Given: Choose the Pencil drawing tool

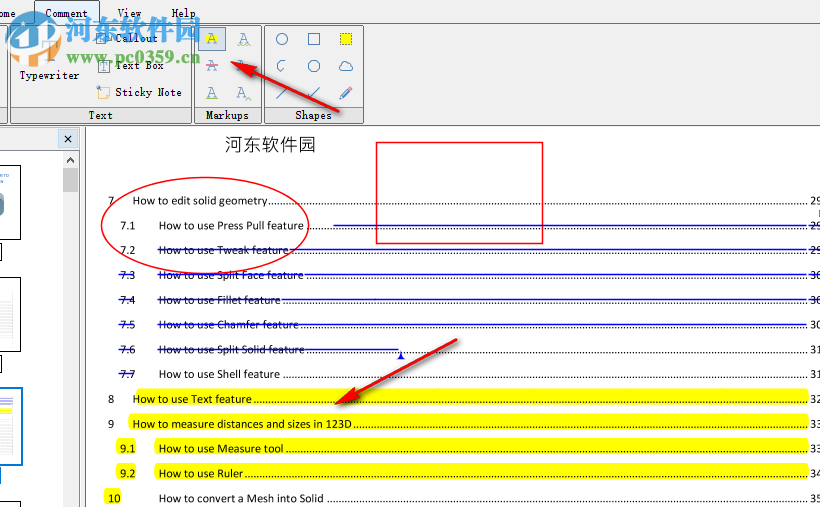Looking at the screenshot, I should pyautogui.click(x=346, y=93).
